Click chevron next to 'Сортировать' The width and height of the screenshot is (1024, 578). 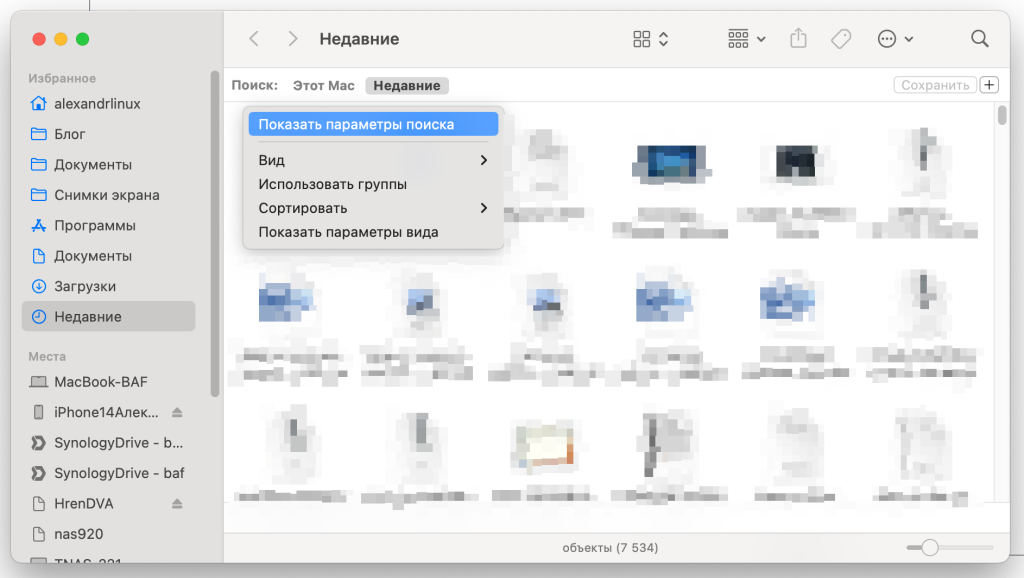tap(483, 208)
